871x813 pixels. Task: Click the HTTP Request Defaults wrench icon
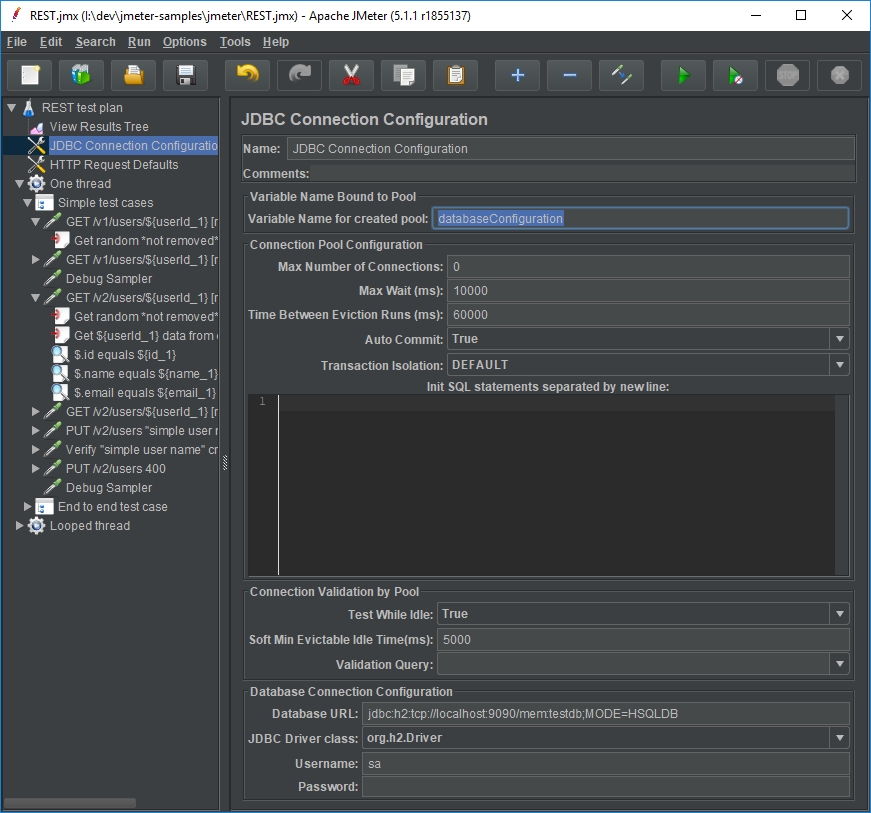37,165
